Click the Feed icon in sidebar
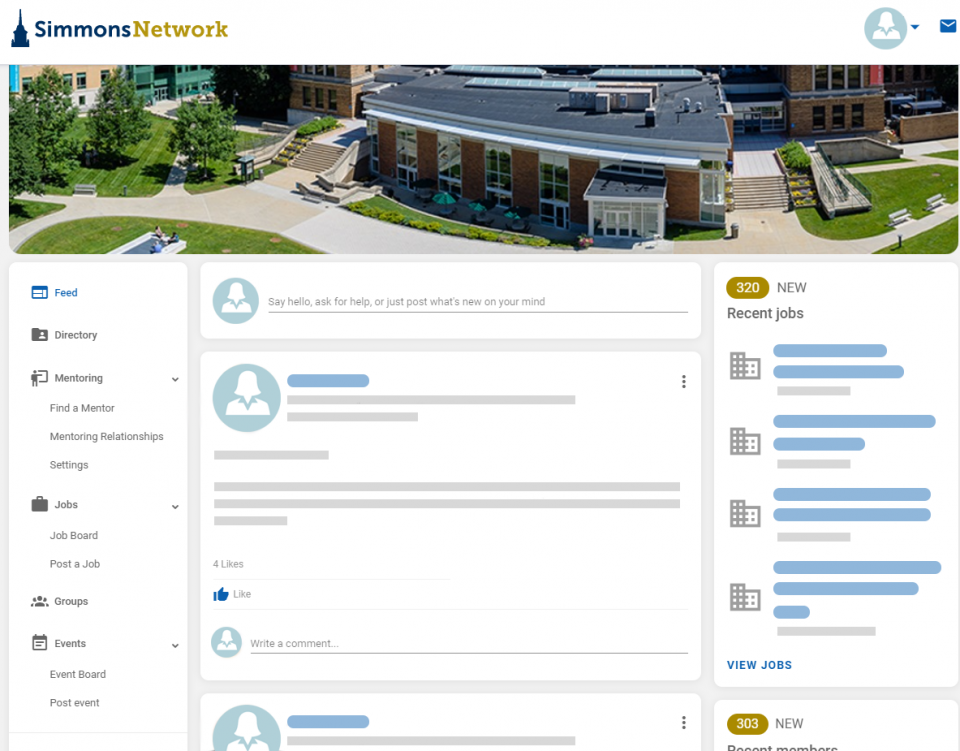 click(40, 293)
